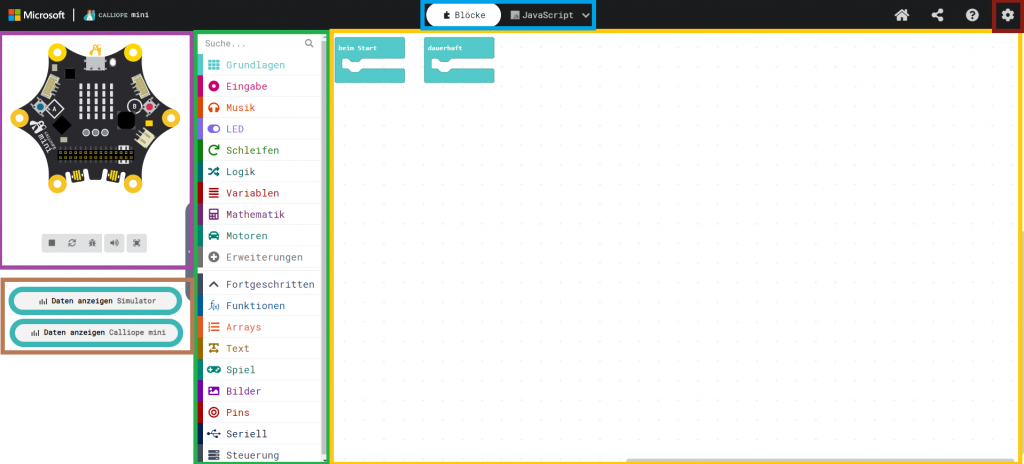Open the Steuerung block category
The height and width of the screenshot is (464, 1024).
(260, 454)
